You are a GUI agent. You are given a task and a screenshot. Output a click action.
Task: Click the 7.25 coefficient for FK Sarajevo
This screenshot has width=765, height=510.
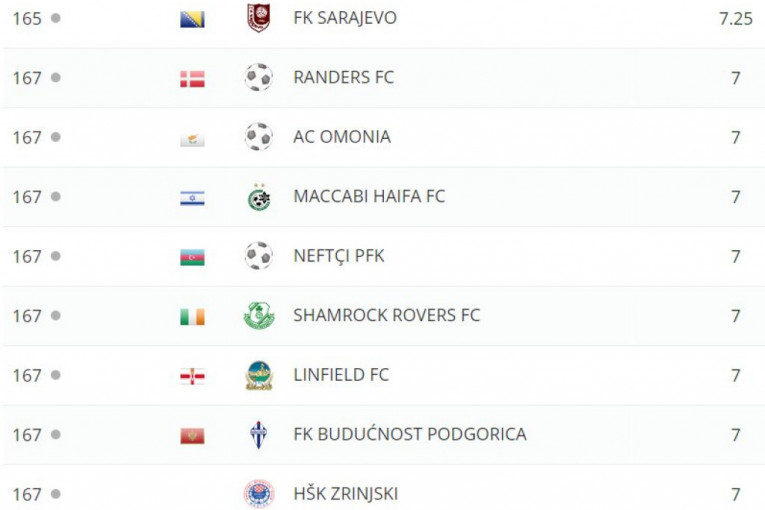[x=735, y=18]
